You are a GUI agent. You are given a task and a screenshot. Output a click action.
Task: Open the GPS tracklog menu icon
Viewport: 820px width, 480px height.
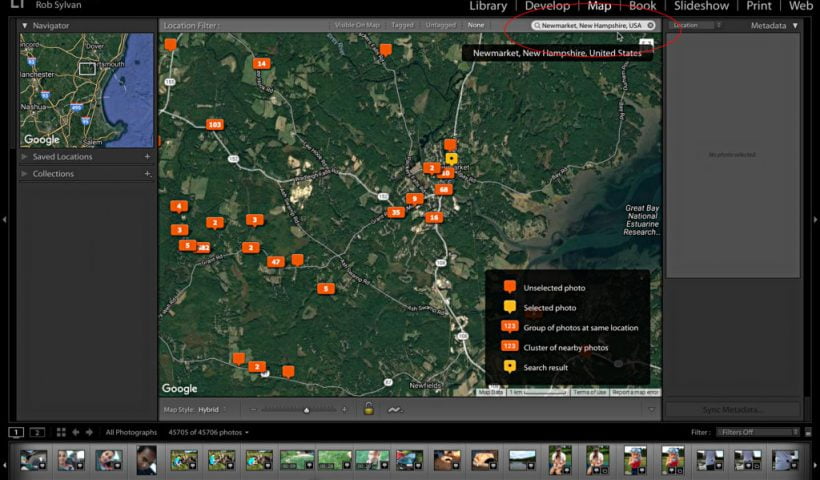(x=395, y=410)
